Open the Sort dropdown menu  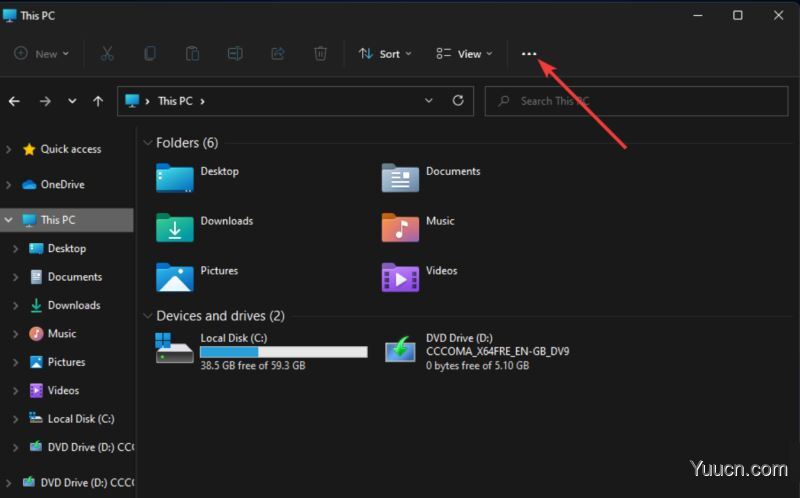pyautogui.click(x=385, y=54)
